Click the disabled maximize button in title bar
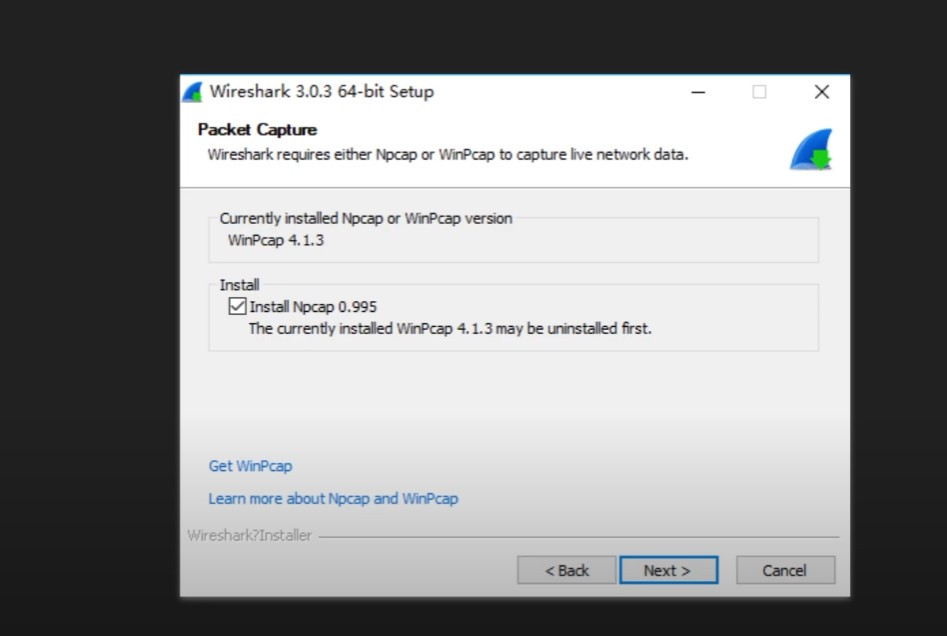The image size is (947, 636). point(759,92)
